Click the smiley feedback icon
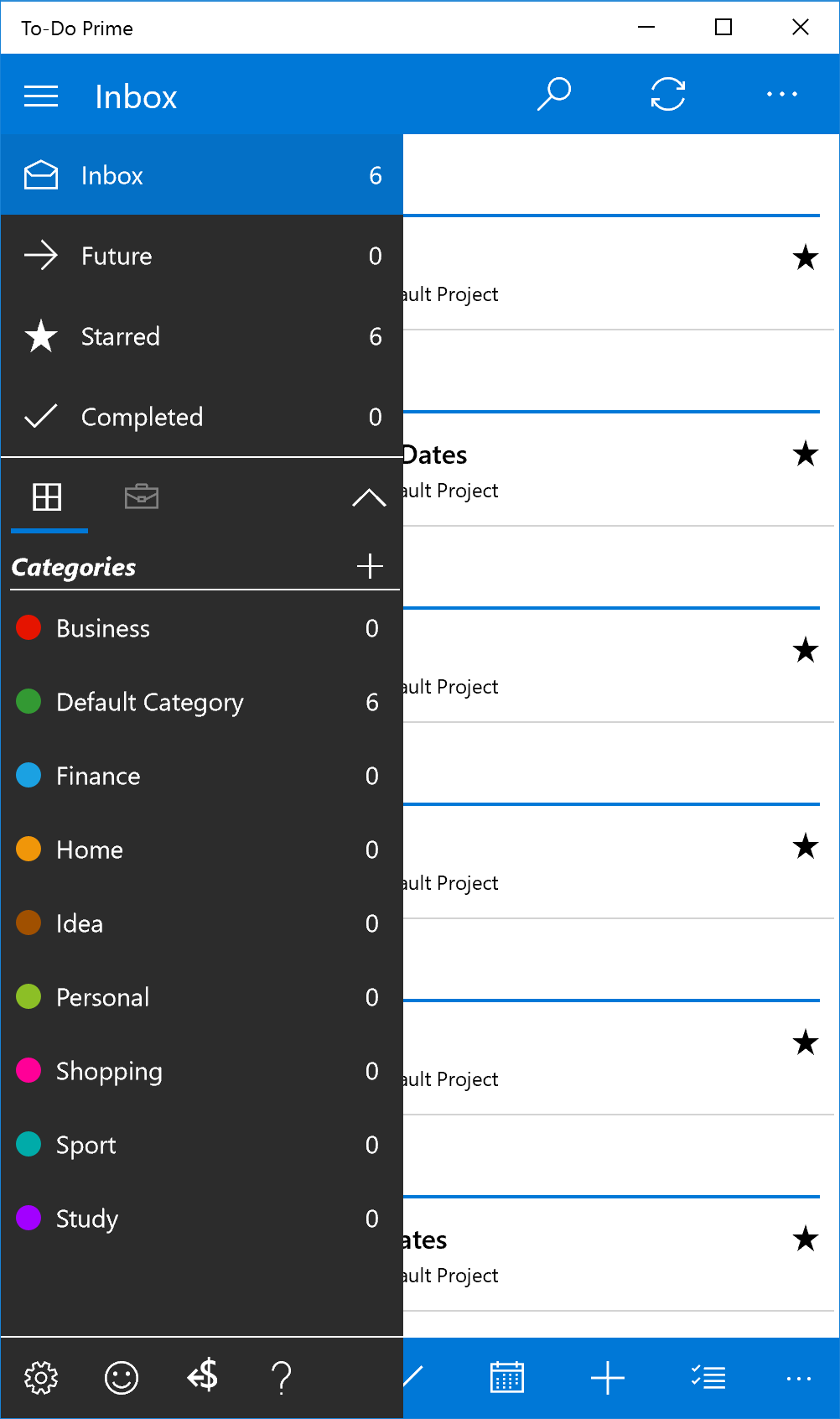 (x=122, y=1377)
